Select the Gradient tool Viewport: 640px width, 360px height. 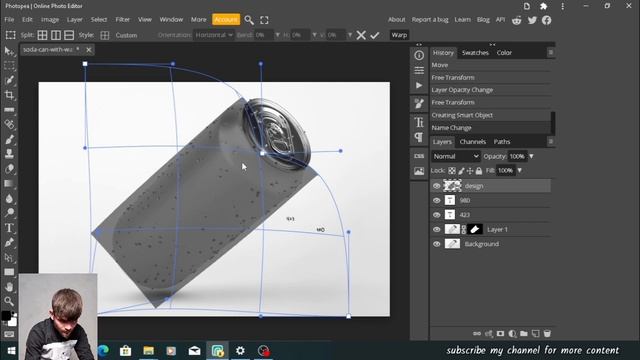9,183
